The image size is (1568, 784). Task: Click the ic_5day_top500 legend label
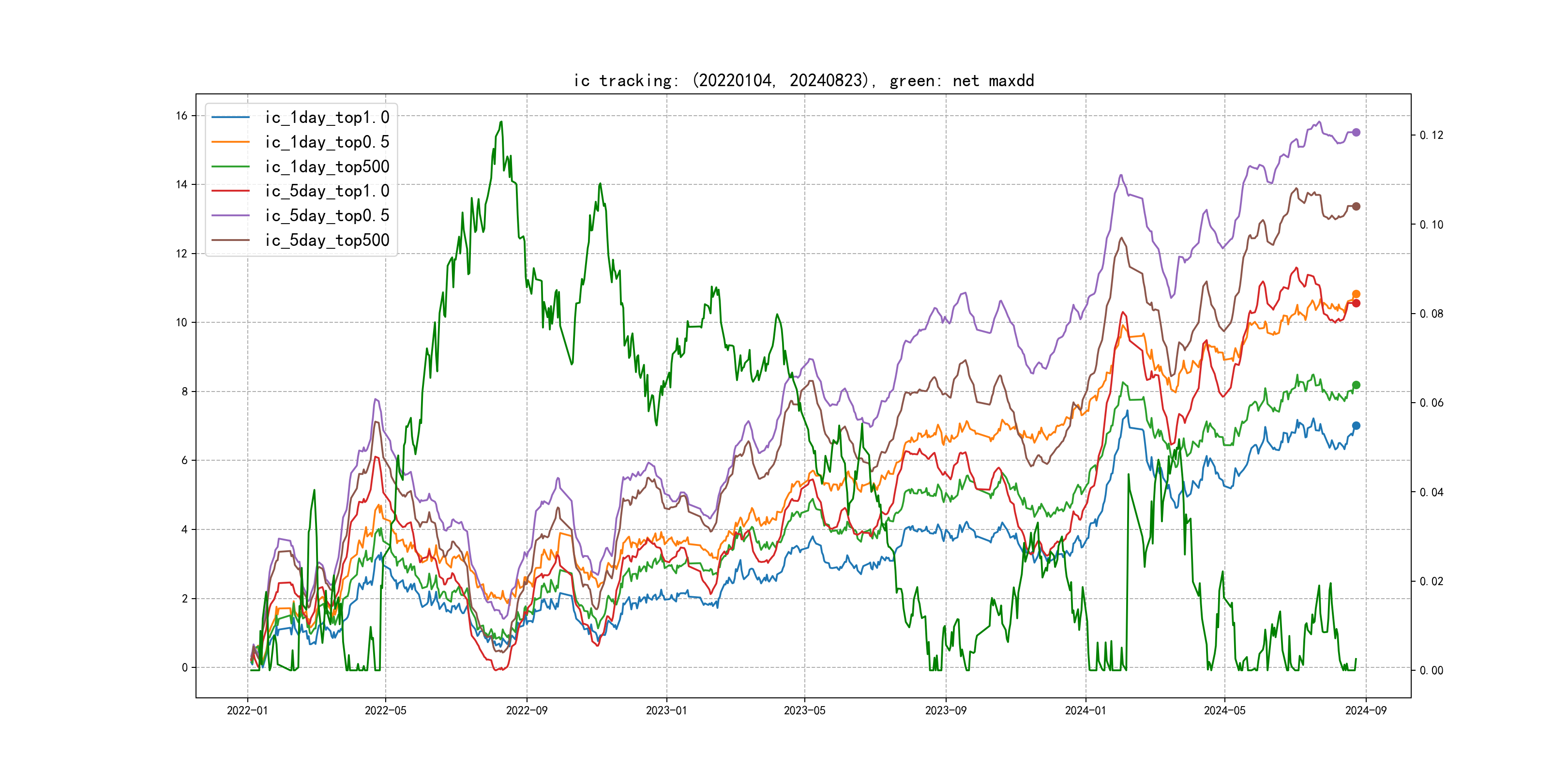327,241
